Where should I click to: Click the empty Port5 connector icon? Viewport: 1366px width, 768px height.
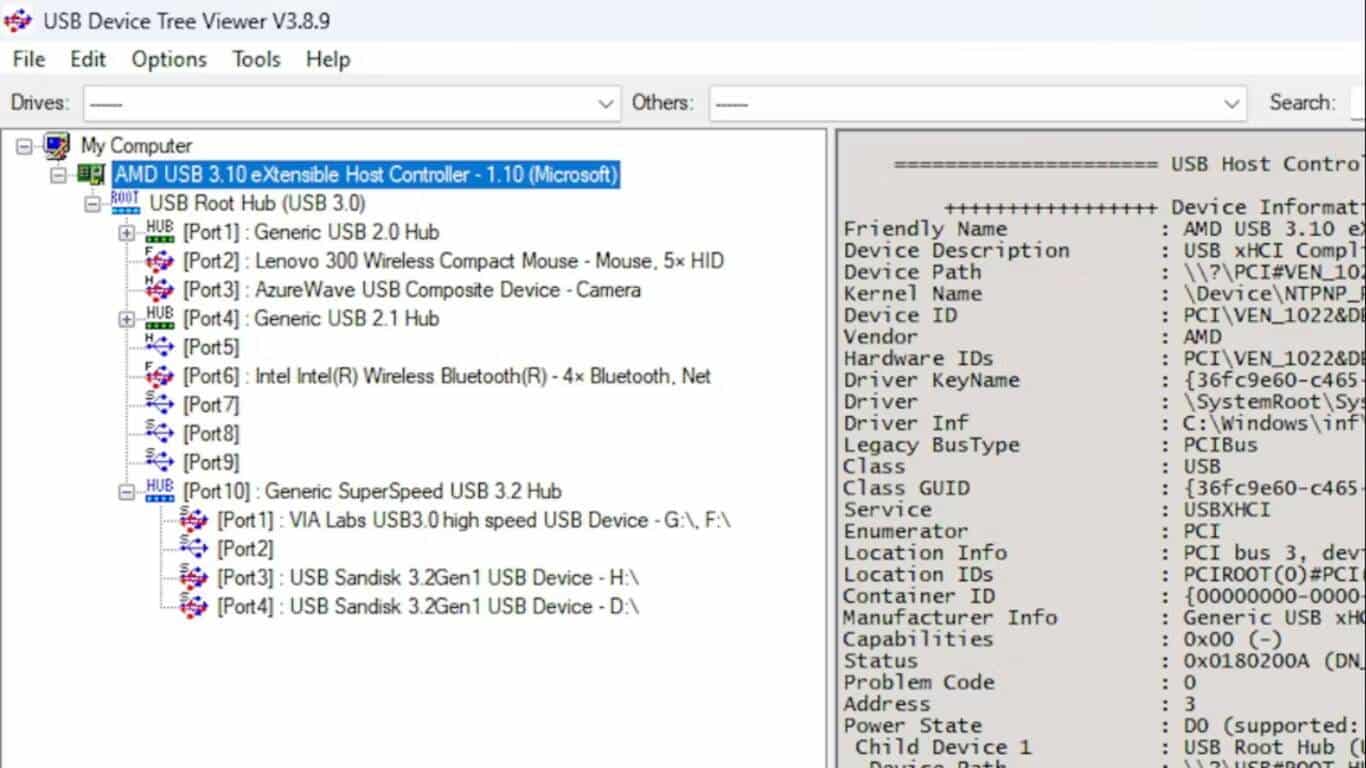coord(159,347)
